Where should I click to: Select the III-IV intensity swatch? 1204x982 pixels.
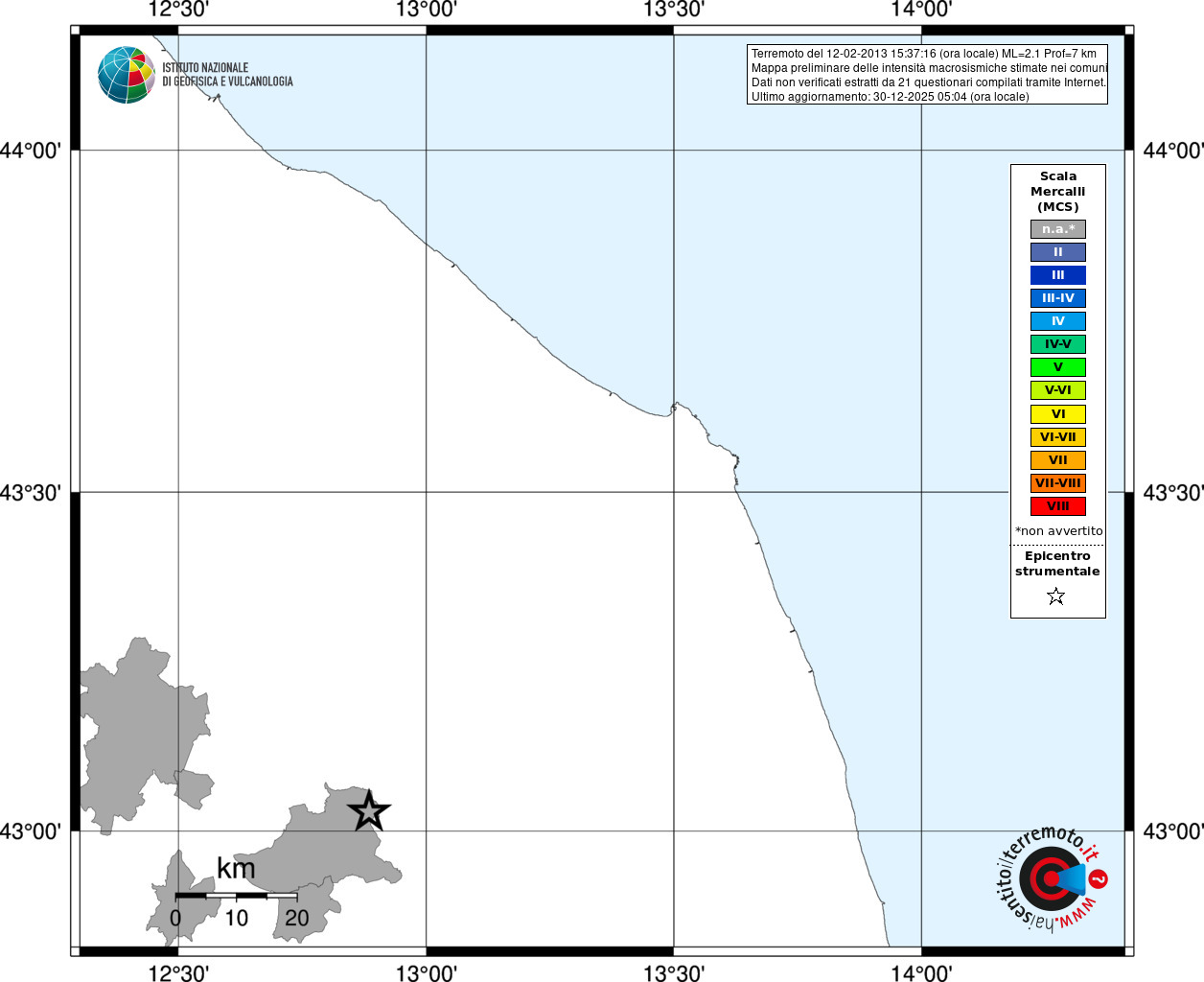[1058, 298]
